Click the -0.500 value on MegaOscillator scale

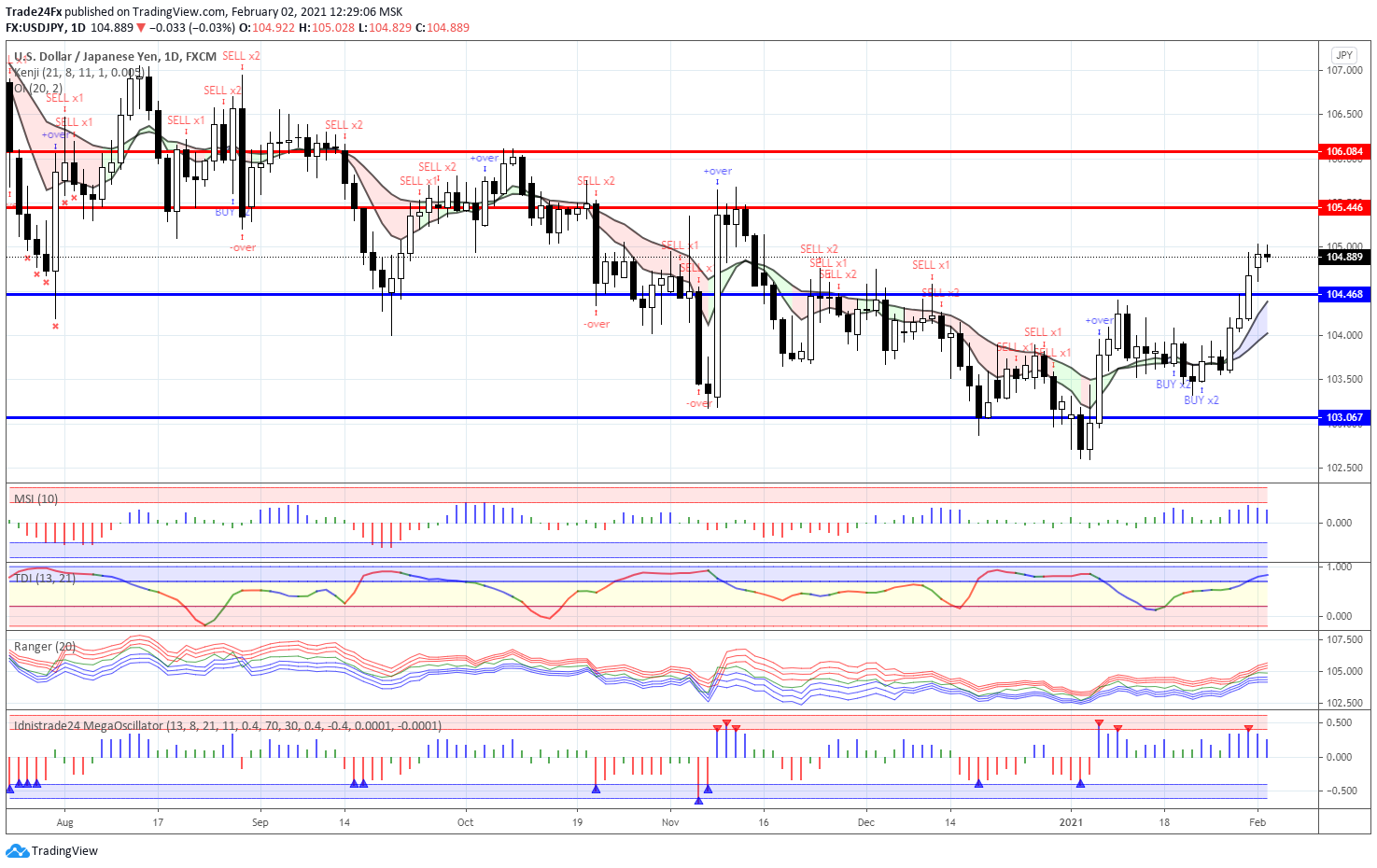pyautogui.click(x=1342, y=791)
